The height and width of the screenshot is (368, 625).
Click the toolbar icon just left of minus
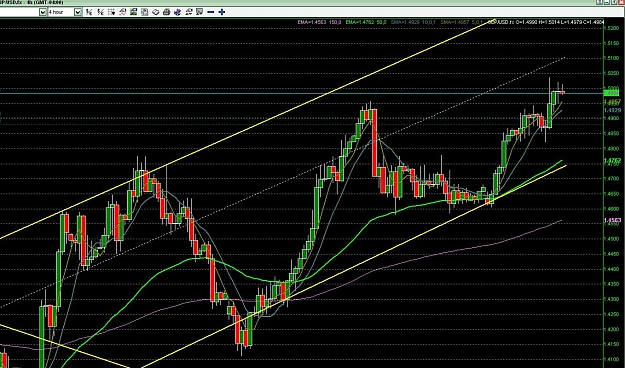point(199,12)
